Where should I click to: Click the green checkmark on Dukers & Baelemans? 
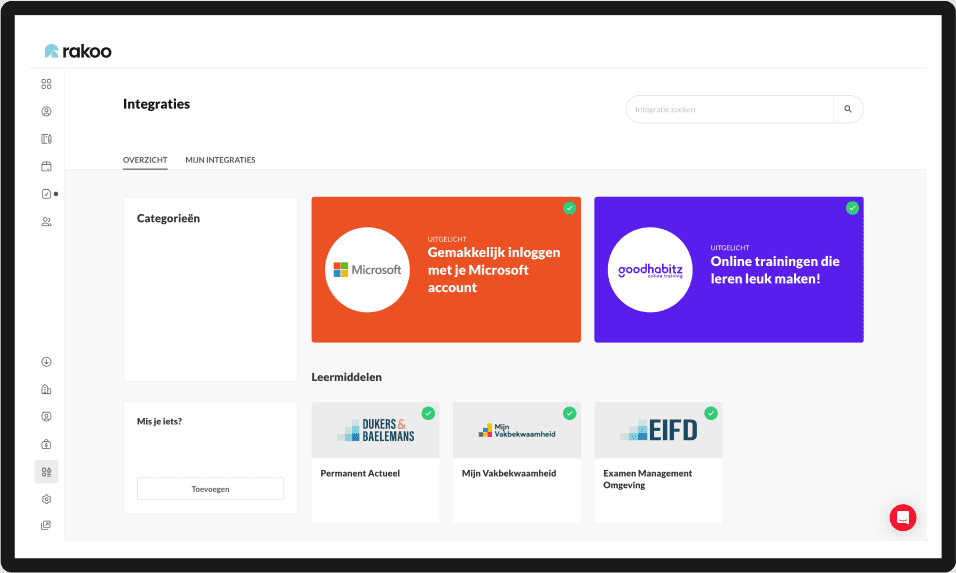point(429,413)
